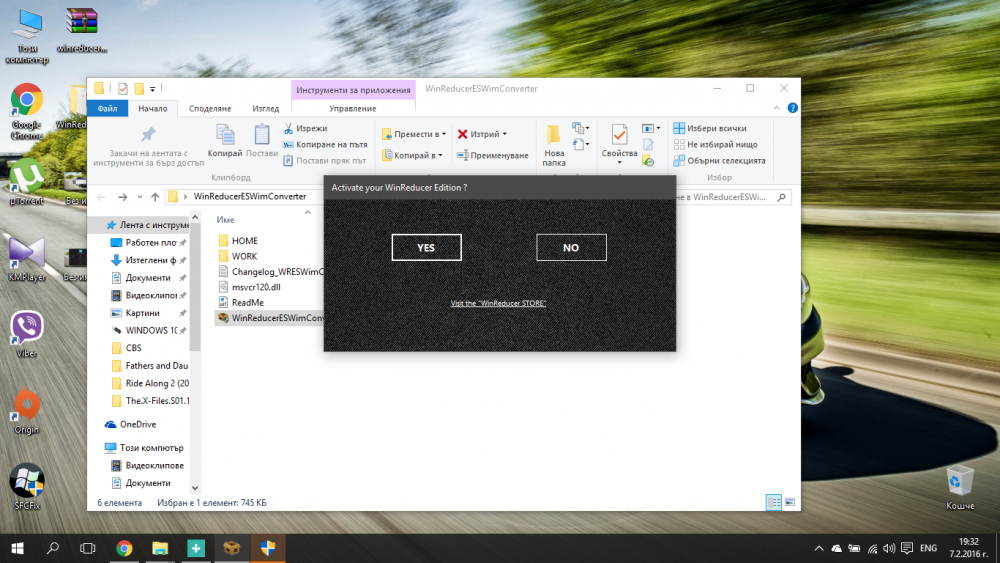Open Recycle Bin Кошче on desktop

click(x=960, y=487)
